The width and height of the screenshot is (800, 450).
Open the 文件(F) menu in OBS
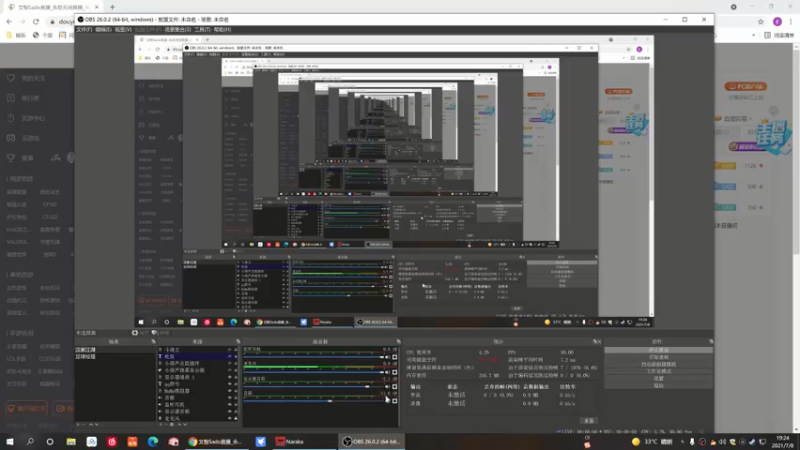pos(84,30)
